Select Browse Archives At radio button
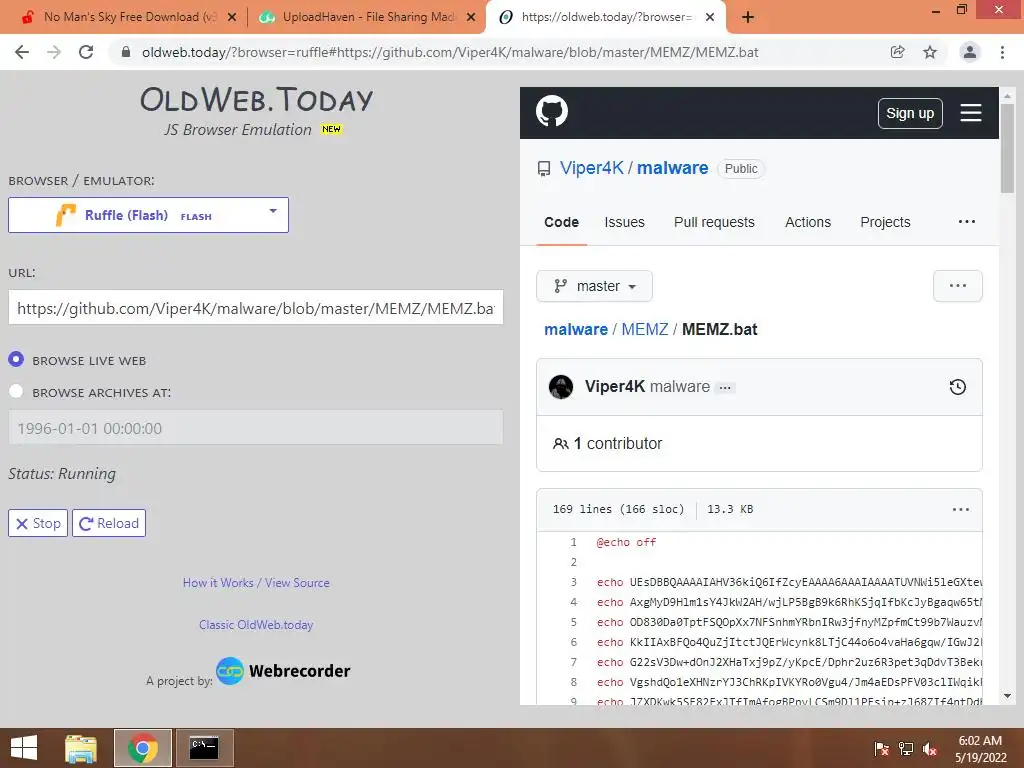The width and height of the screenshot is (1024, 768). click(x=16, y=391)
